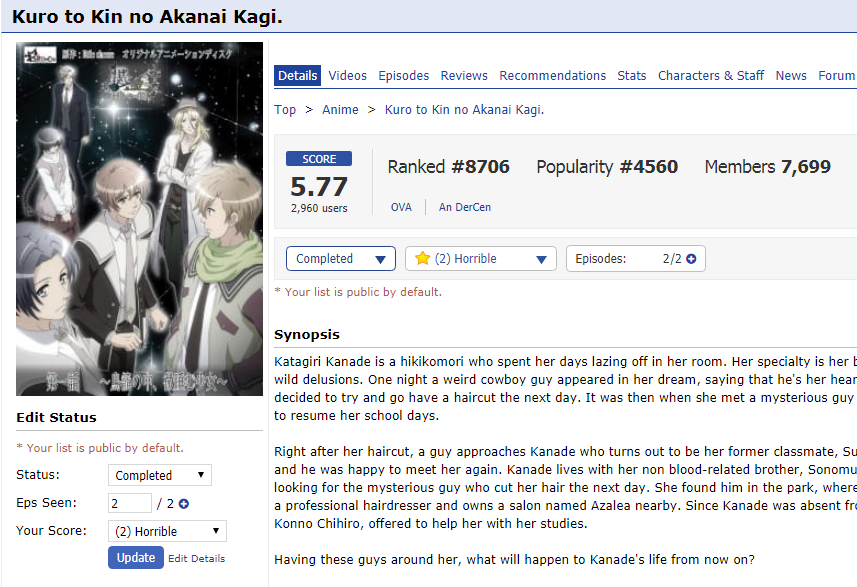This screenshot has width=857, height=587.
Task: Switch to the Videos tab
Action: 348,75
